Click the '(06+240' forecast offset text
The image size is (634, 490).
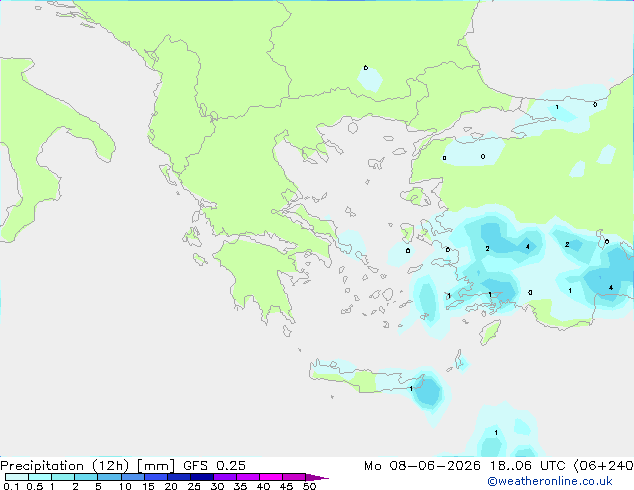[x=603, y=466]
